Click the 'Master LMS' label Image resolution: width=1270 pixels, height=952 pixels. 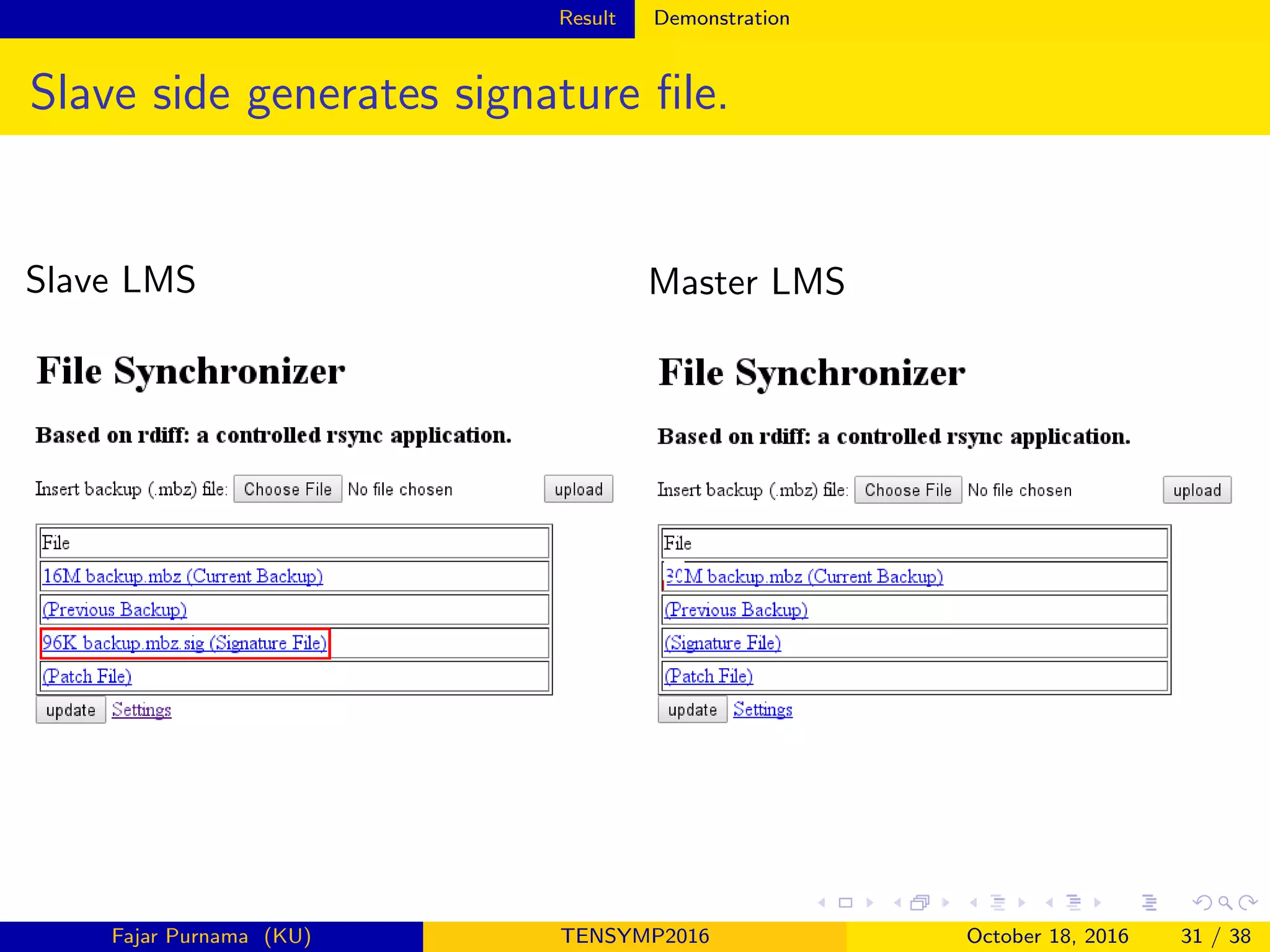747,282
